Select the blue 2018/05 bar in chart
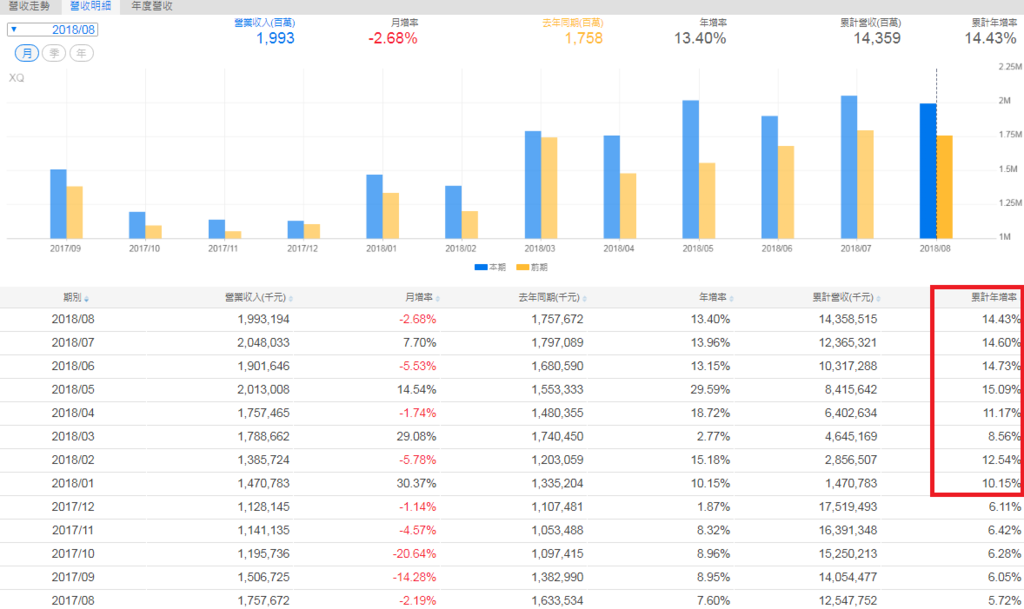1024x609 pixels. [690, 170]
